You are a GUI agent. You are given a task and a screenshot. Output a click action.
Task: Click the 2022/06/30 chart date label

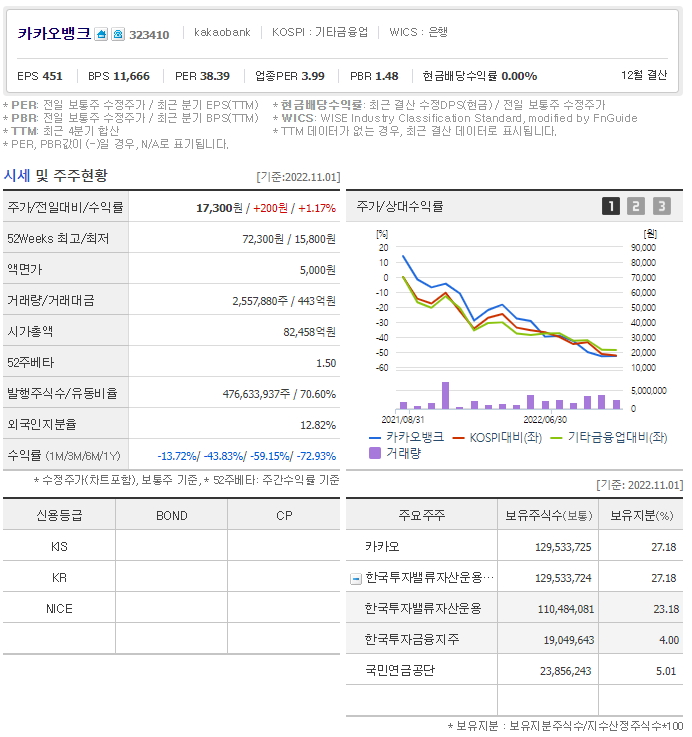point(545,419)
